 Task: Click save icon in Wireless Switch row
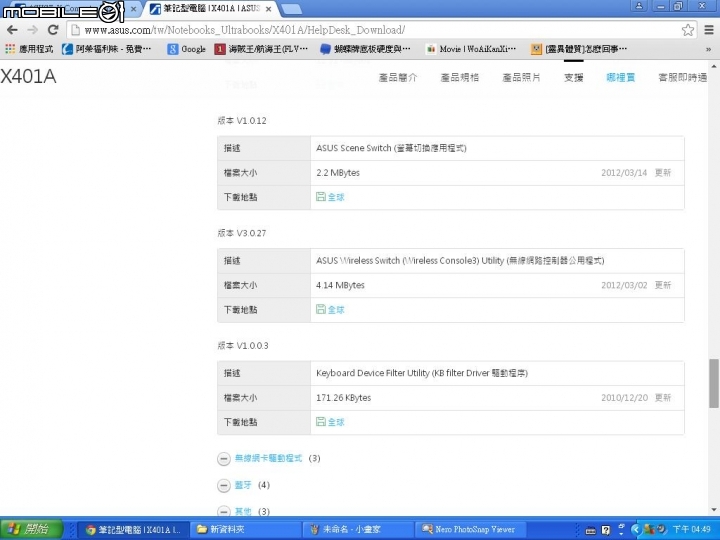click(x=321, y=309)
